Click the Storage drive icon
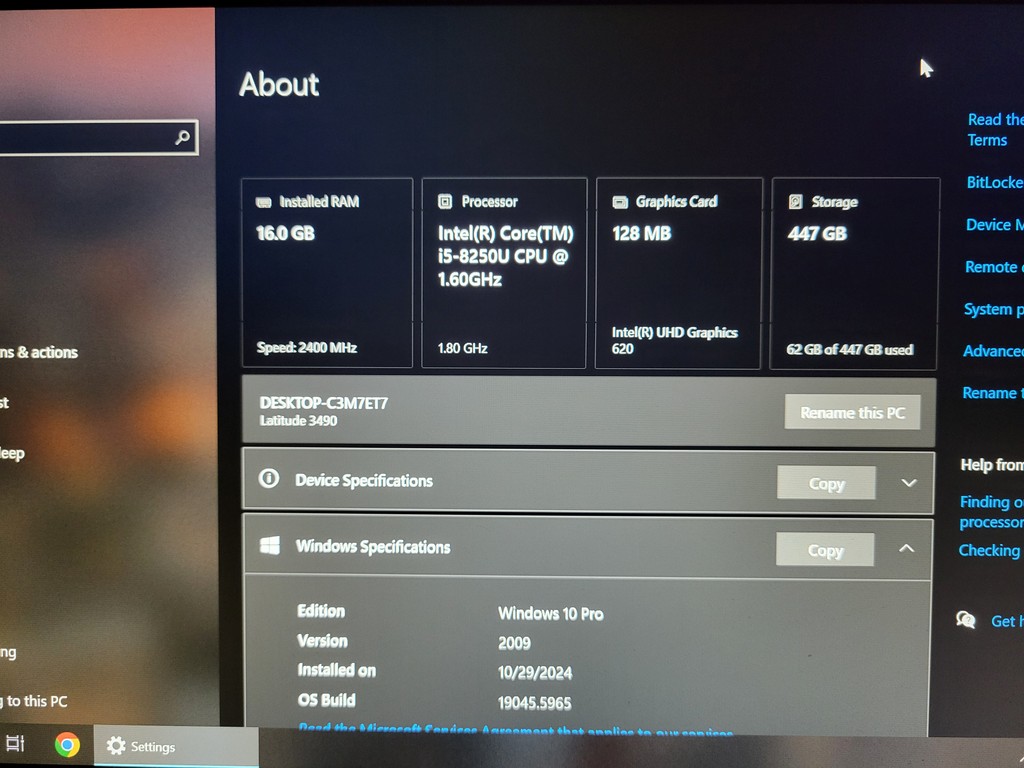1024x768 pixels. click(795, 202)
